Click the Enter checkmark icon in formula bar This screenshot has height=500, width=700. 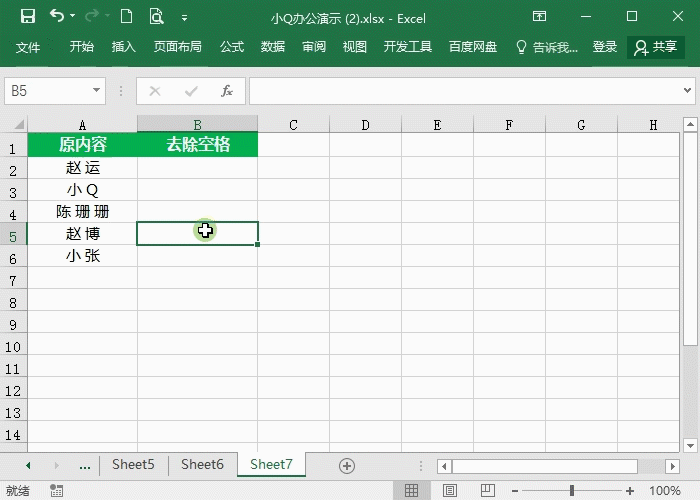click(x=191, y=91)
